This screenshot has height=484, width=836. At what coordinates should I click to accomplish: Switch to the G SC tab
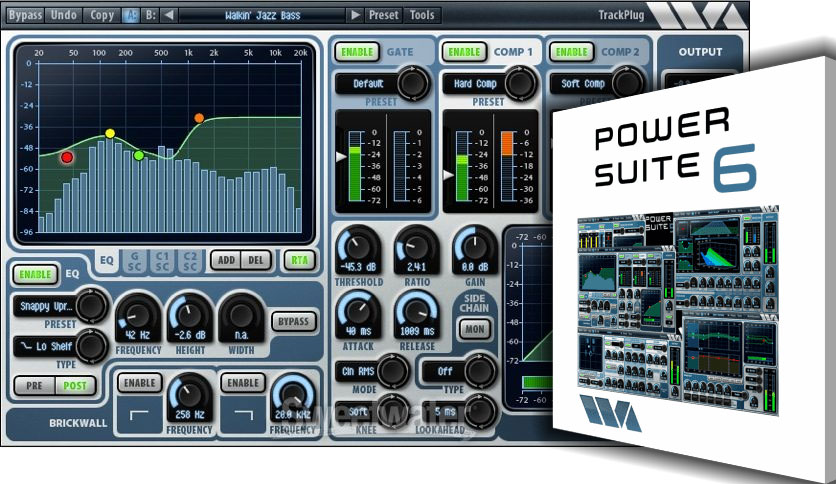pos(134,261)
